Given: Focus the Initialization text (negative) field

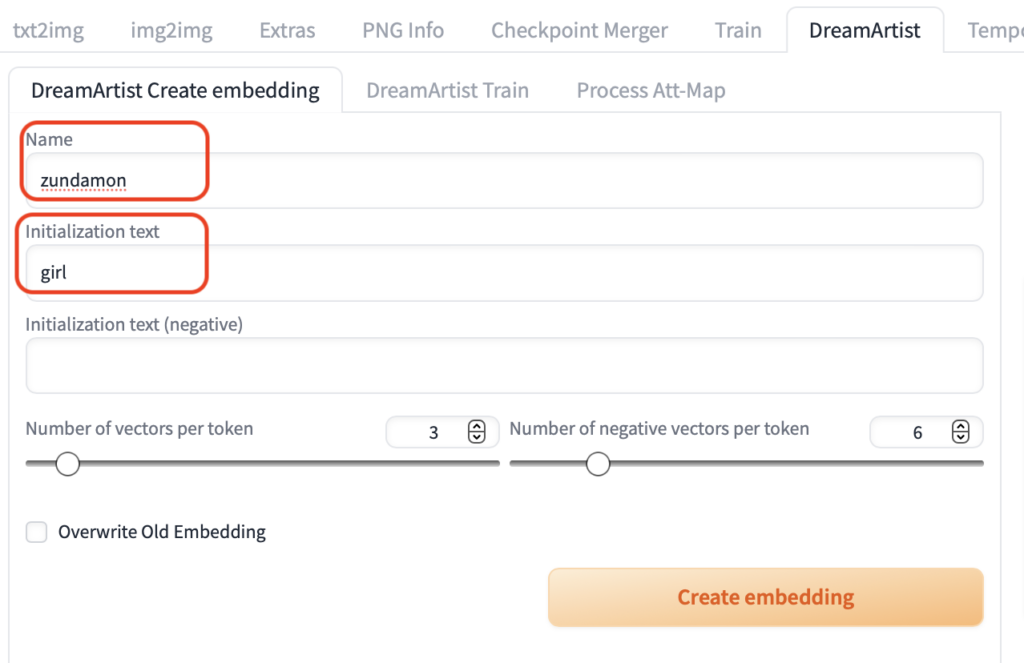Looking at the screenshot, I should coord(504,365).
